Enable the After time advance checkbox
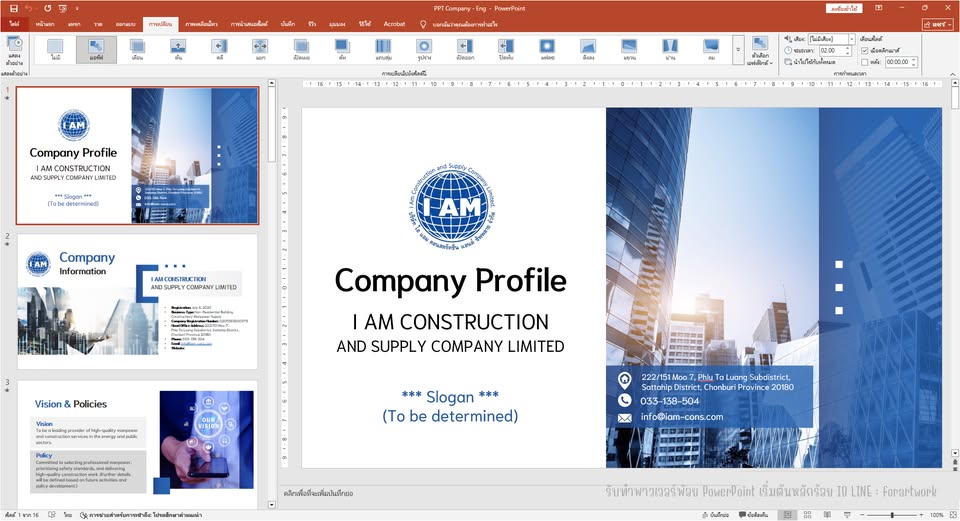 click(864, 62)
